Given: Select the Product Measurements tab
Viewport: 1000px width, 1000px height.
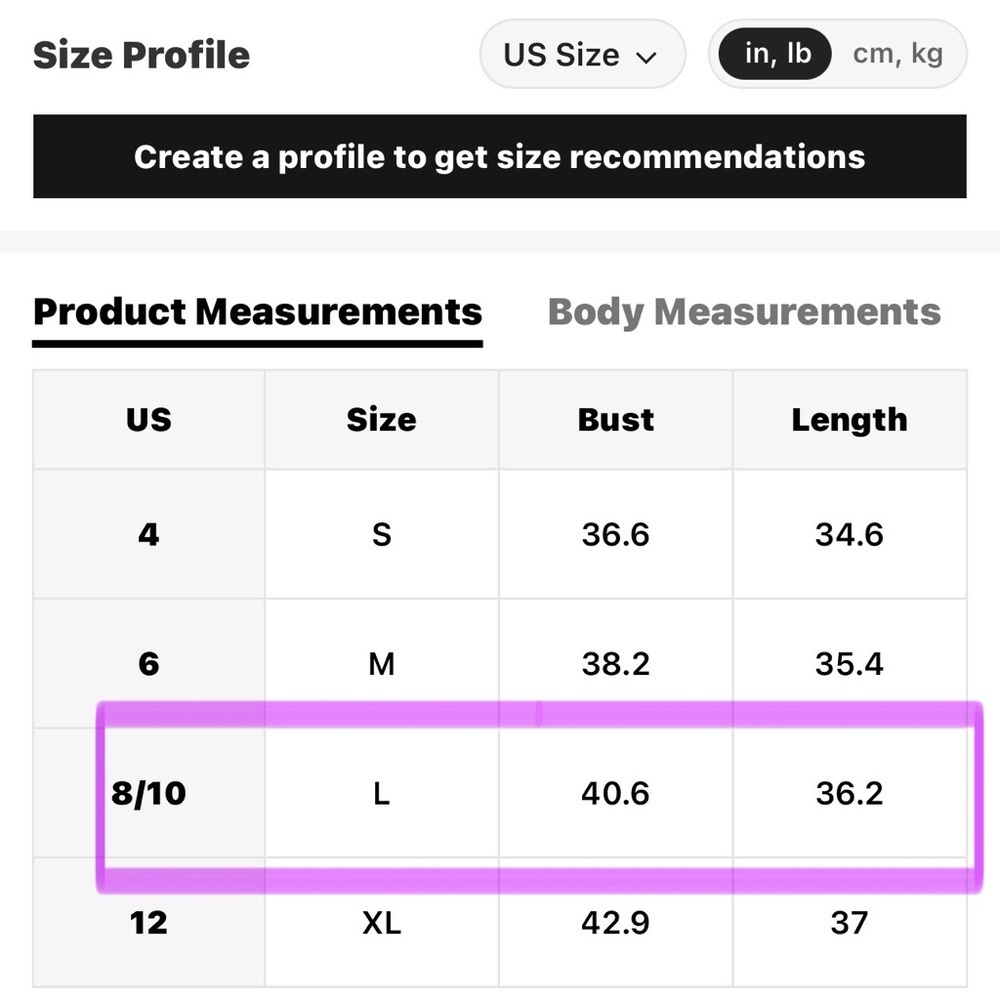Looking at the screenshot, I should 258,312.
